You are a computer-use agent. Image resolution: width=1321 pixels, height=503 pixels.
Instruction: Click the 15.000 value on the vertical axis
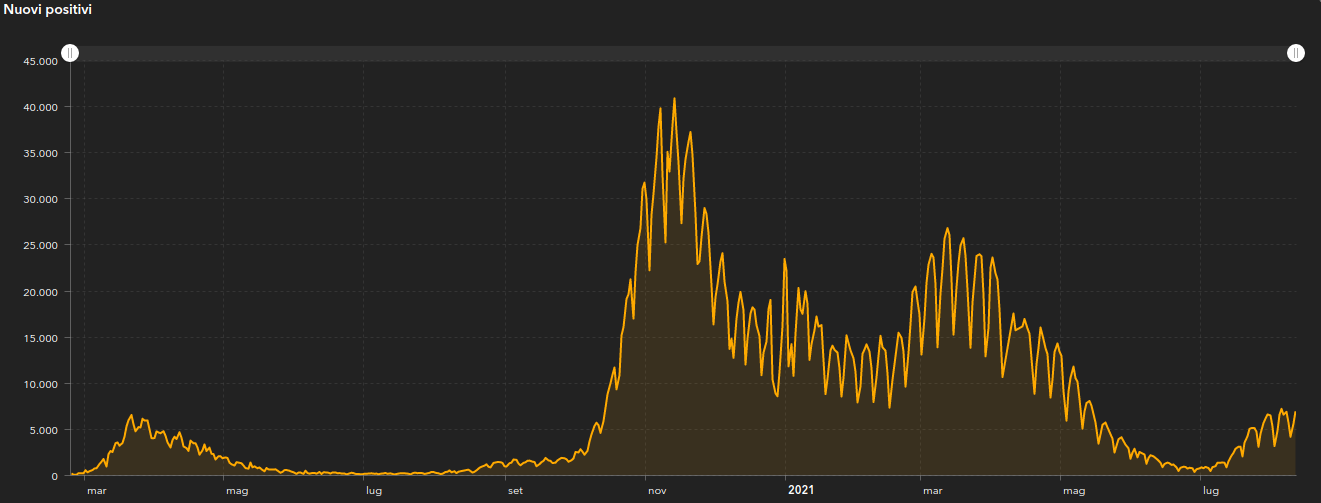coord(41,338)
